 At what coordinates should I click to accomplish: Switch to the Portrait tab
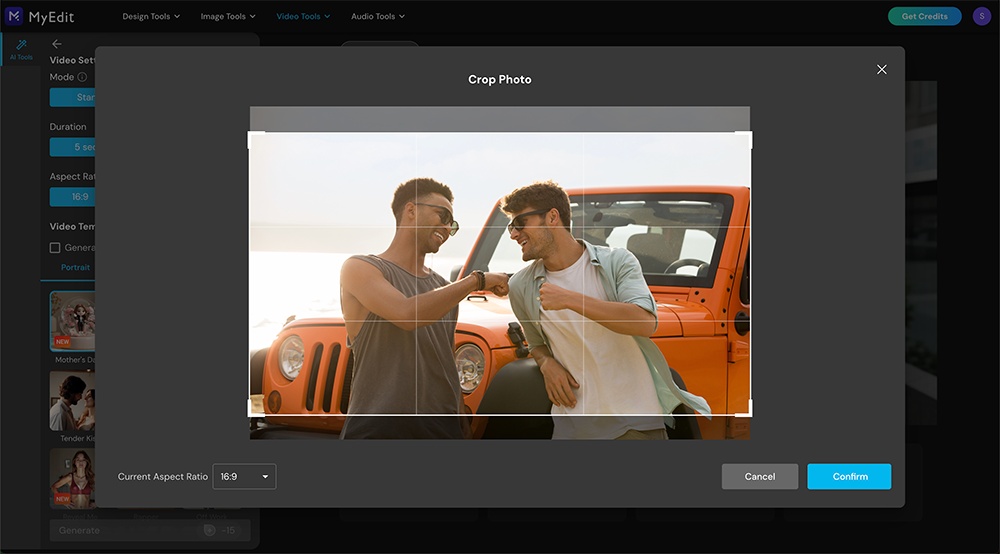tap(75, 267)
